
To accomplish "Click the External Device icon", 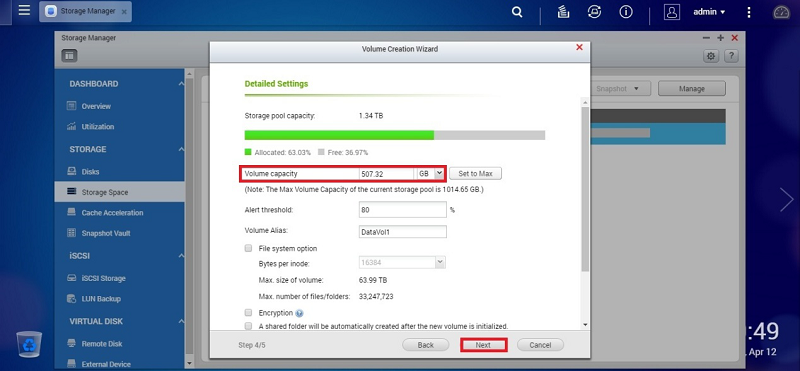I will point(71,364).
